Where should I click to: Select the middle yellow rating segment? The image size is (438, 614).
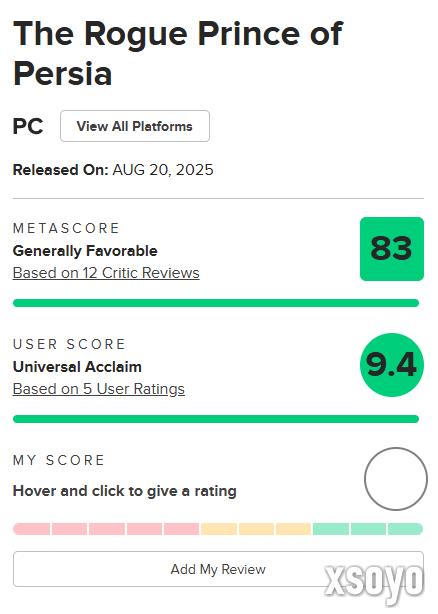click(256, 529)
